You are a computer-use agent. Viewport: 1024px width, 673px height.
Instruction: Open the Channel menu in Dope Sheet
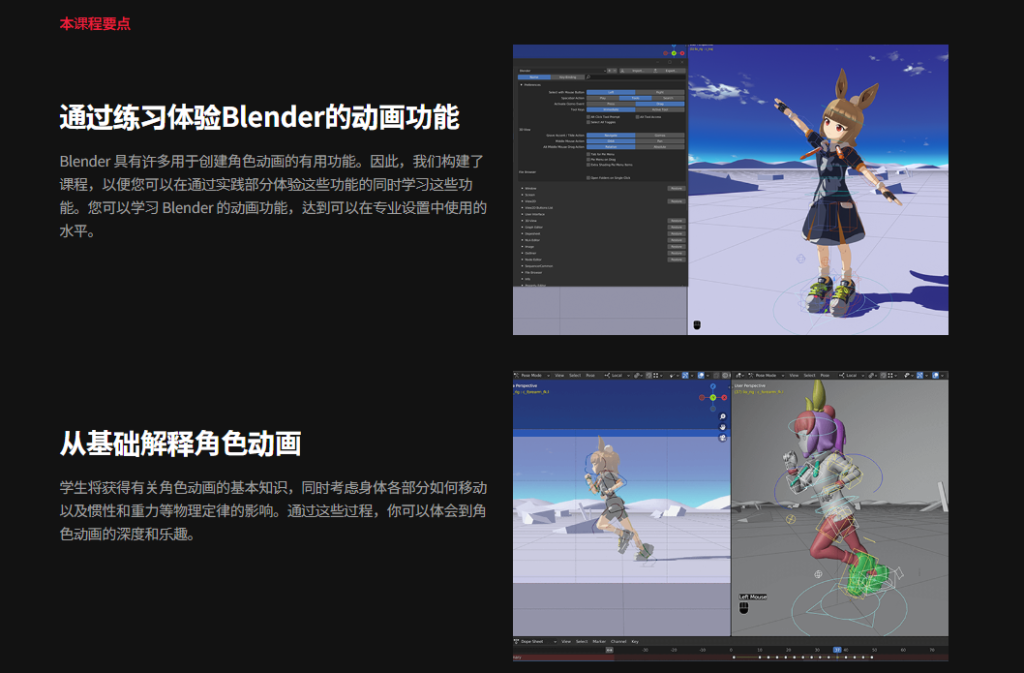pos(618,642)
